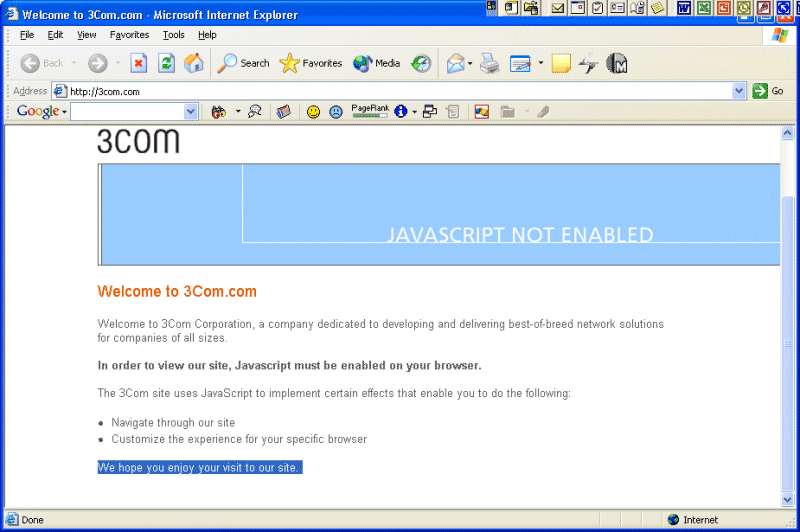Open the Mail button dropdown arrow
This screenshot has width=800, height=532.
tap(470, 63)
